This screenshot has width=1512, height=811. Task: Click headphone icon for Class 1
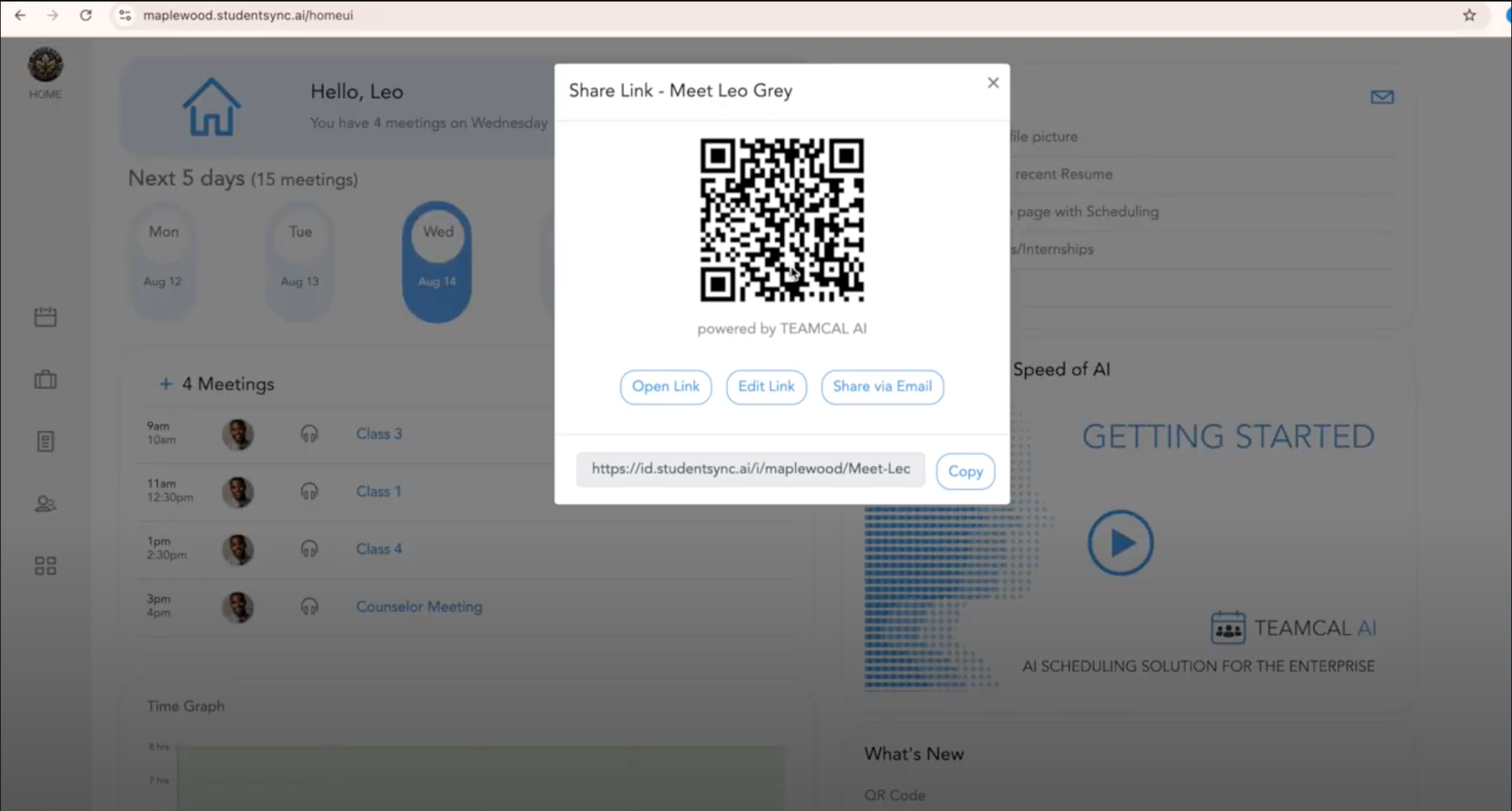point(309,491)
